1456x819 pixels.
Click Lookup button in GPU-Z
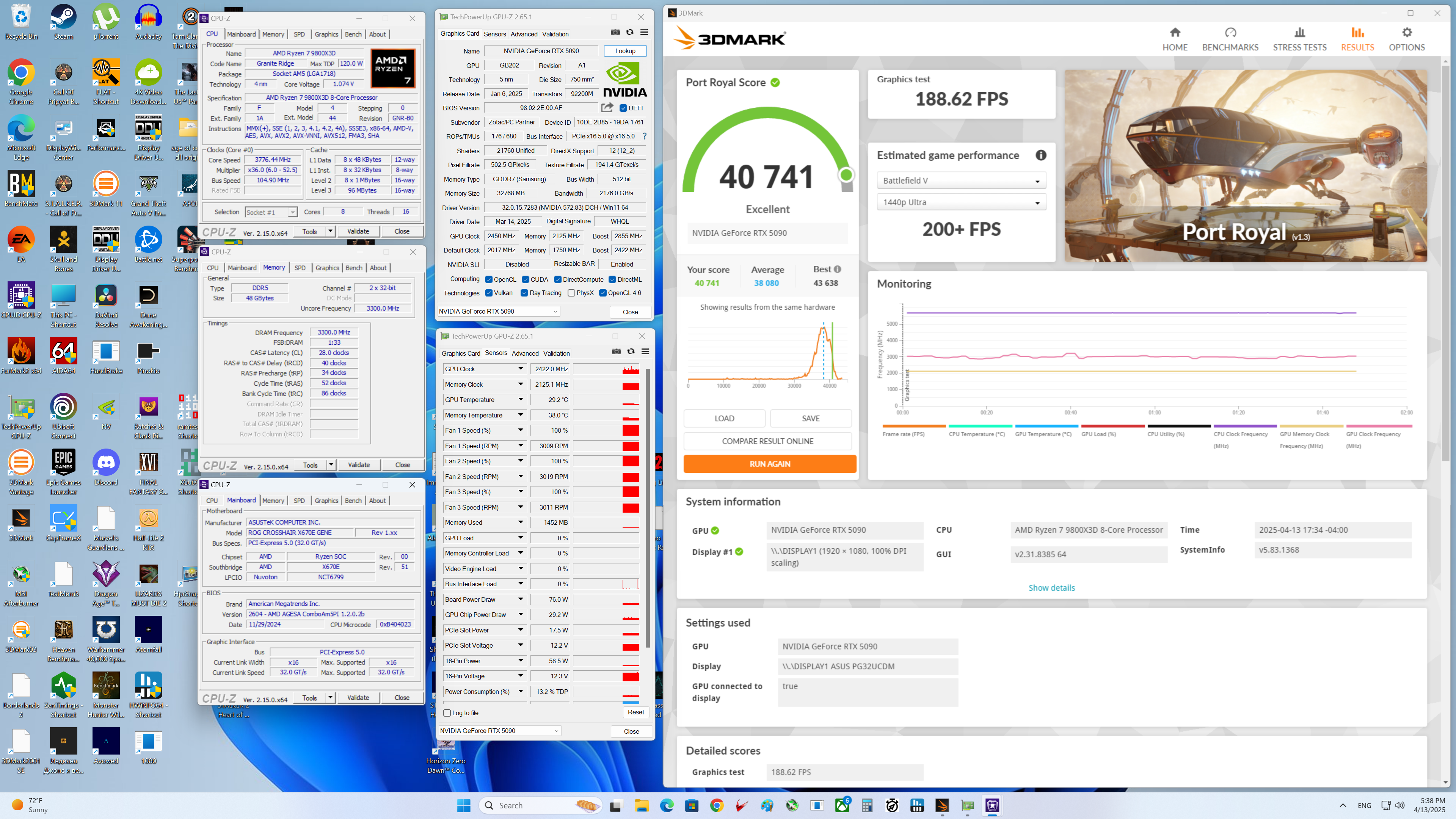pos(625,51)
